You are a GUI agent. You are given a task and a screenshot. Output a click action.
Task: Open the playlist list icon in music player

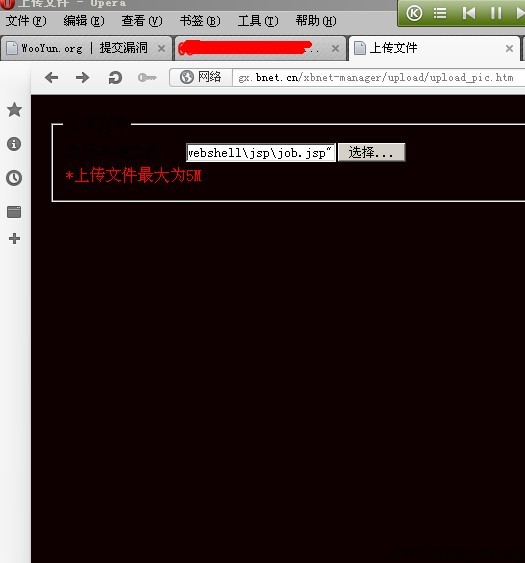tap(440, 13)
